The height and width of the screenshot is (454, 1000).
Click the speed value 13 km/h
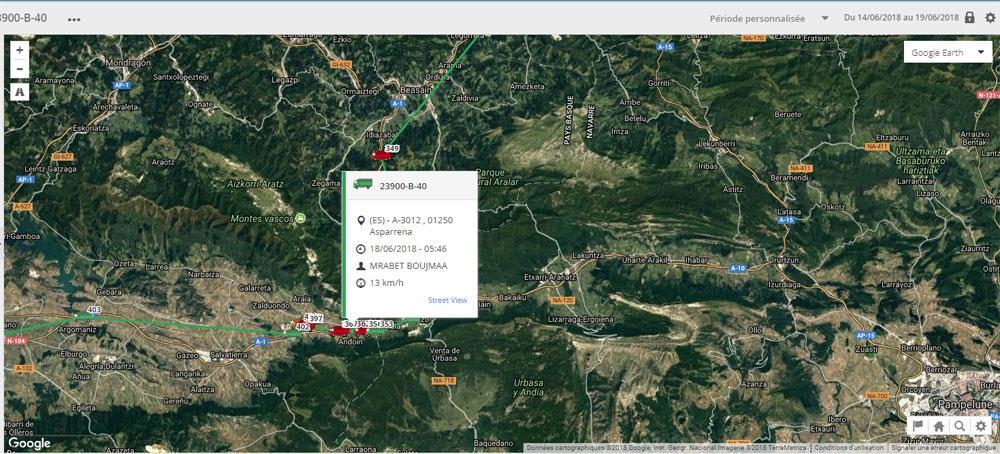386,283
